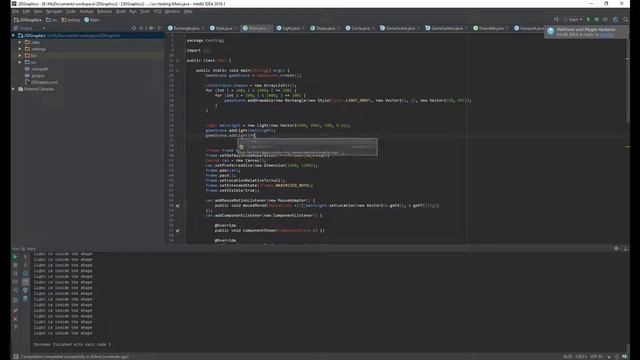Switch to the Rectangle.java editor tab
This screenshot has height=360, width=640.
[187, 28]
